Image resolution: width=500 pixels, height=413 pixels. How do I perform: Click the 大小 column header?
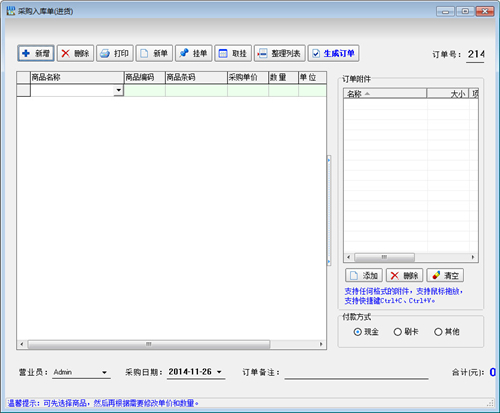(x=448, y=94)
